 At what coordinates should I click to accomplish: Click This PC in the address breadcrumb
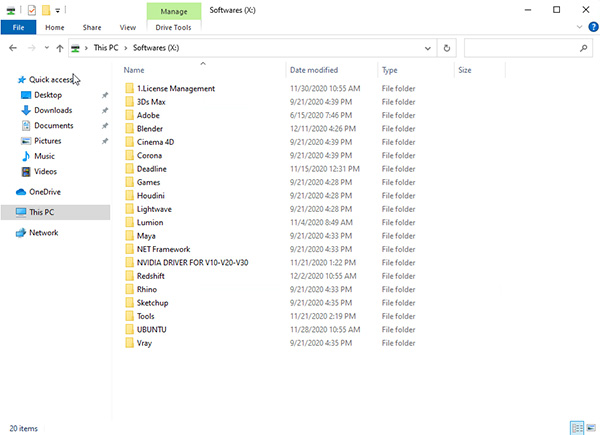[109, 48]
